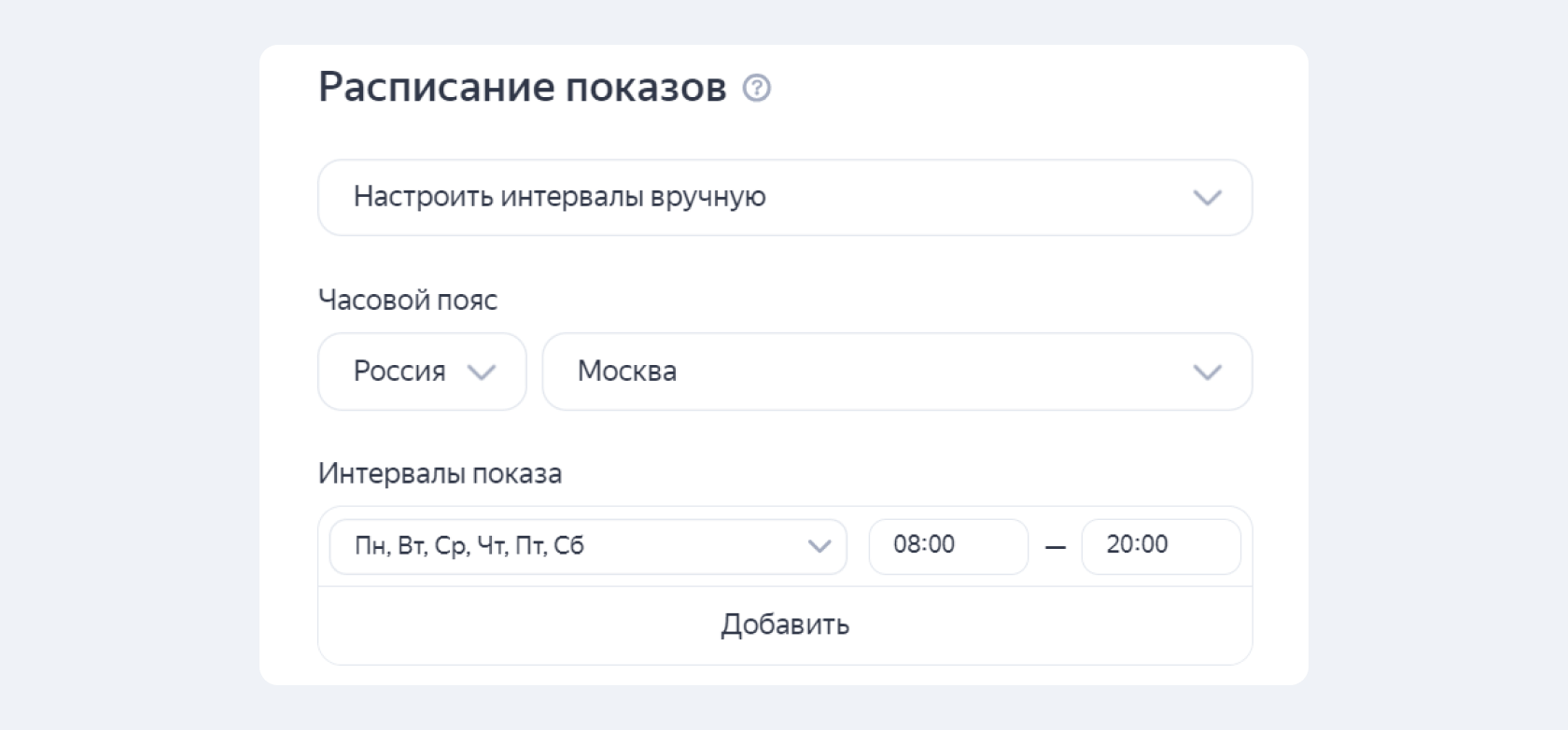Open the Настроить интервалы вручную dropdown
The height and width of the screenshot is (730, 1568).
785,197
